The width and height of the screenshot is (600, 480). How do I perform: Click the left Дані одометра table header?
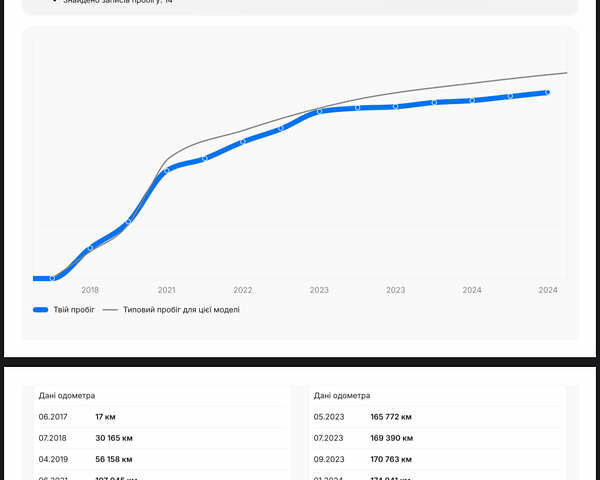(67, 395)
